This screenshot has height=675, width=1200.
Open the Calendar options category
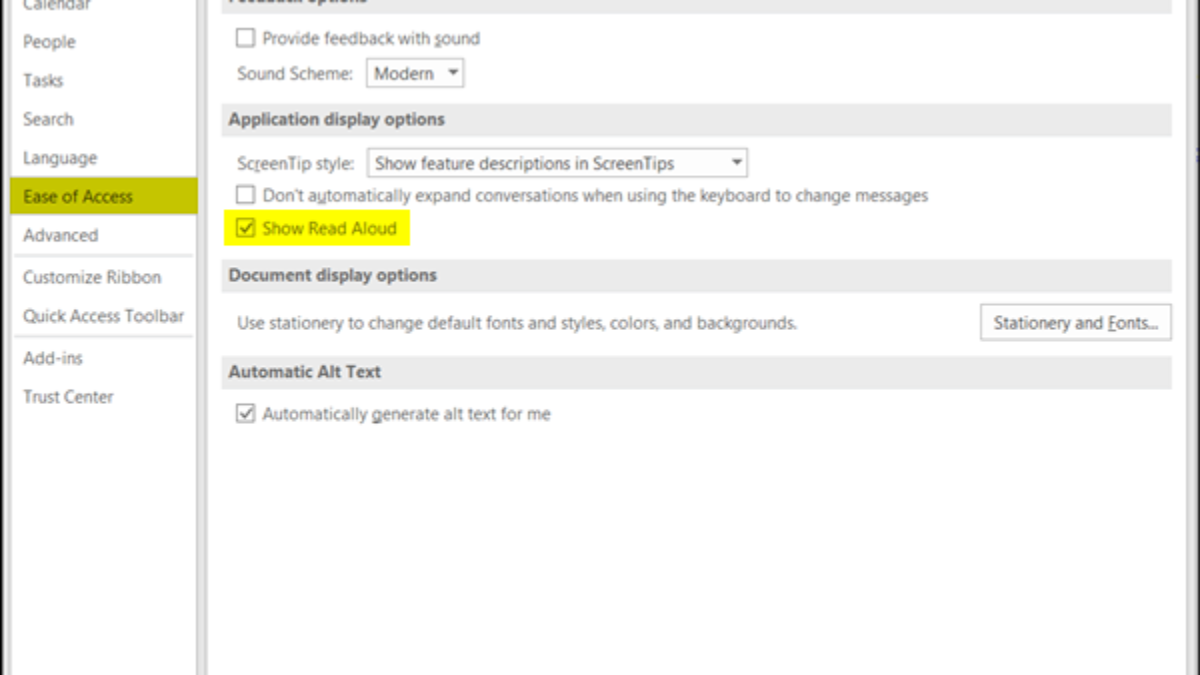click(57, 6)
